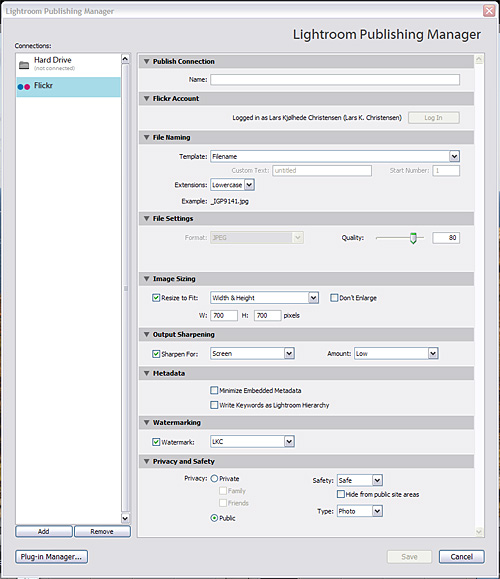Viewport: 500px width, 579px height.
Task: Collapse the File Naming section
Action: tap(147, 137)
